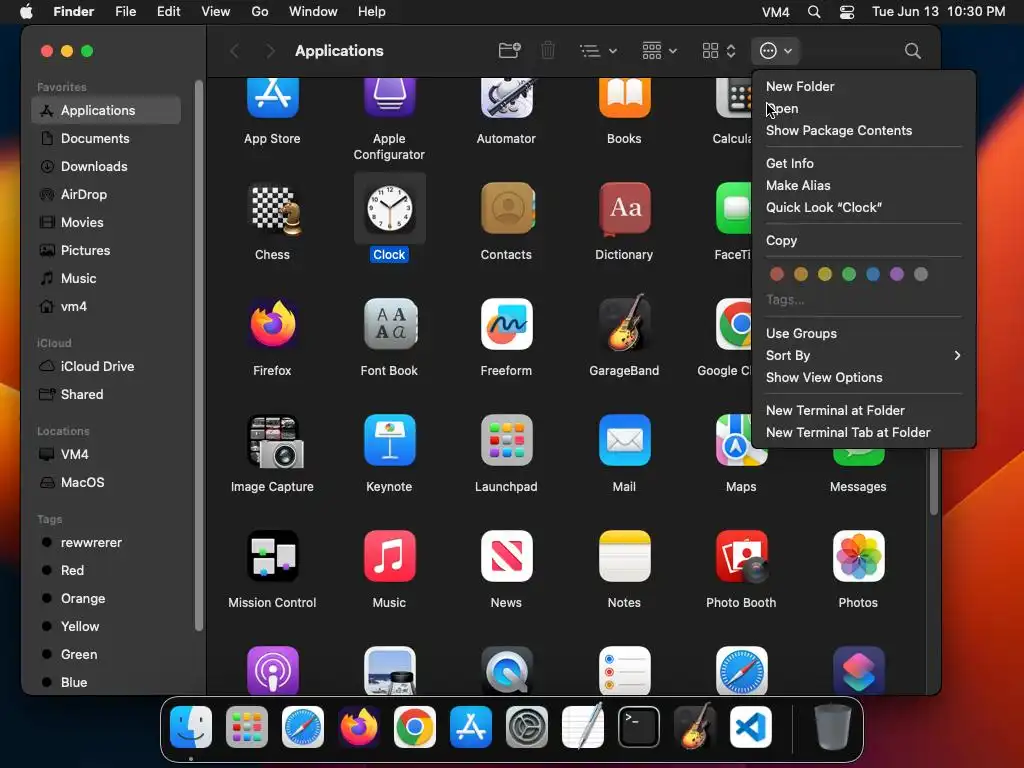1024x768 pixels.
Task: Select the Dictionary application icon
Action: pos(624,208)
